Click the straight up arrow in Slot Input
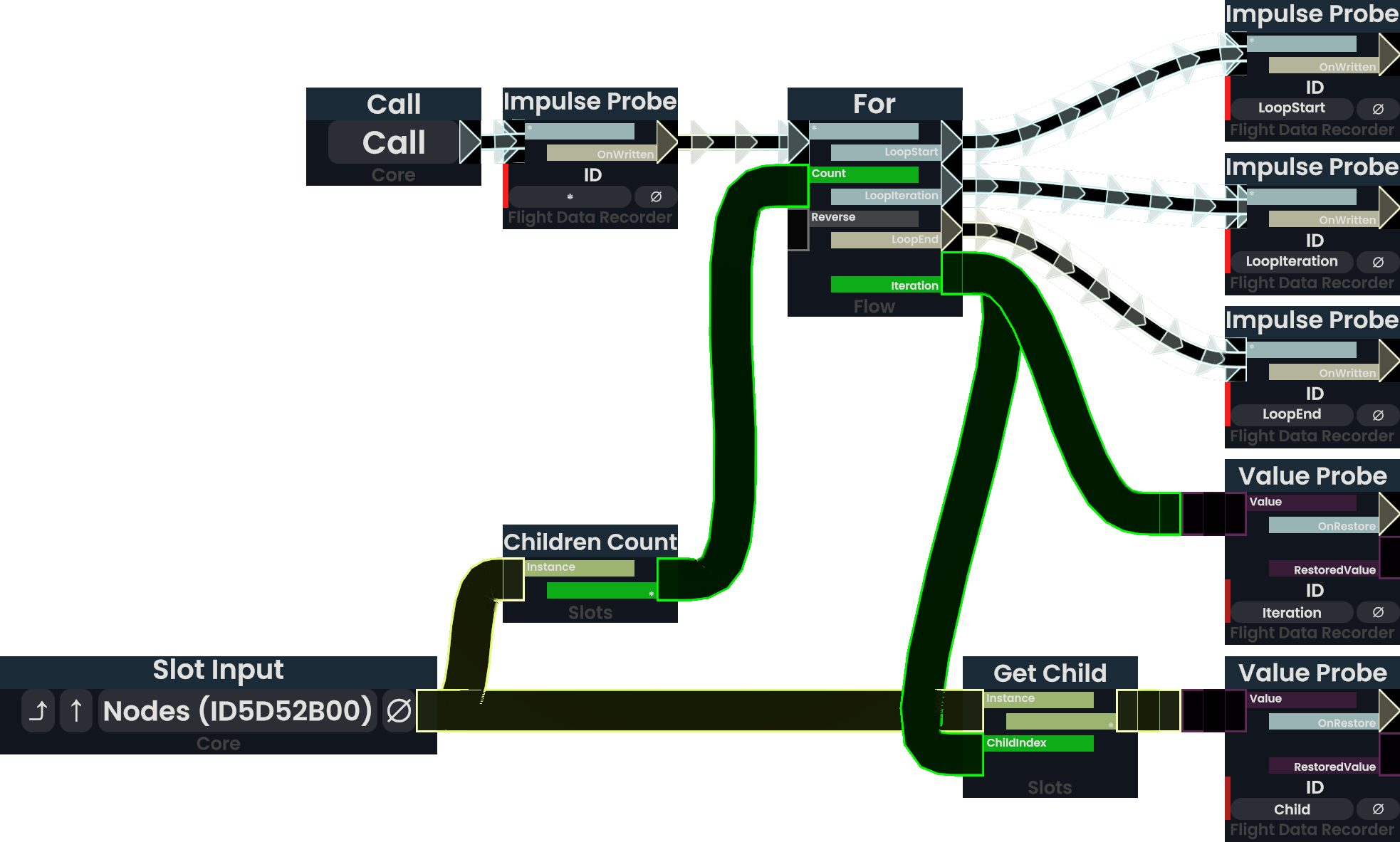 76,710
